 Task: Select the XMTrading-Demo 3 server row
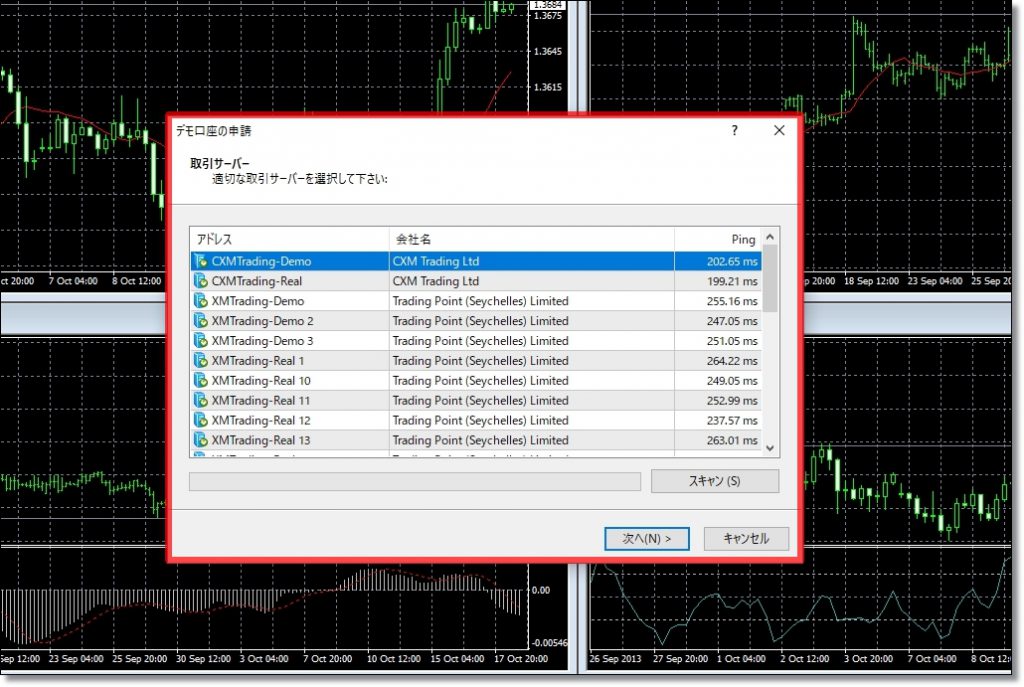pos(476,340)
